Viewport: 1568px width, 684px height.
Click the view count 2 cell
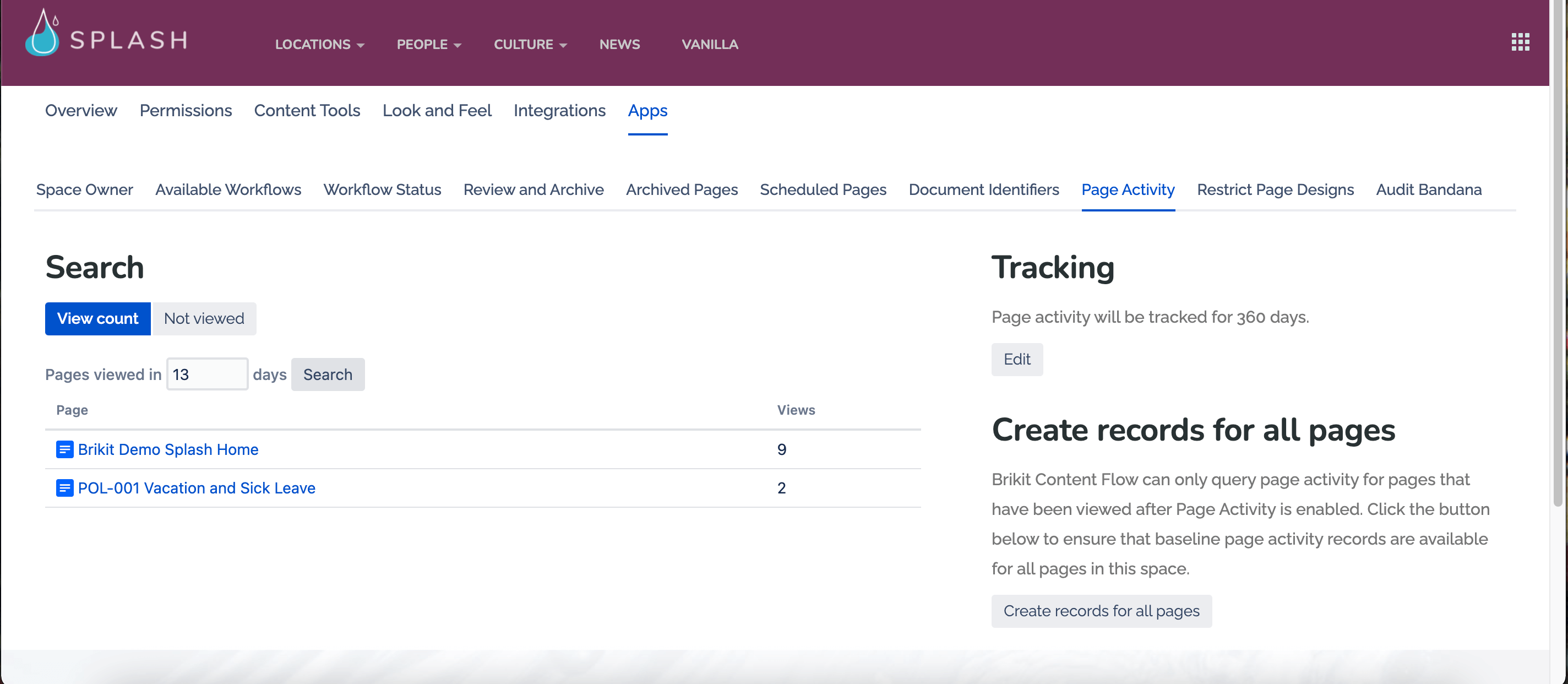point(782,488)
